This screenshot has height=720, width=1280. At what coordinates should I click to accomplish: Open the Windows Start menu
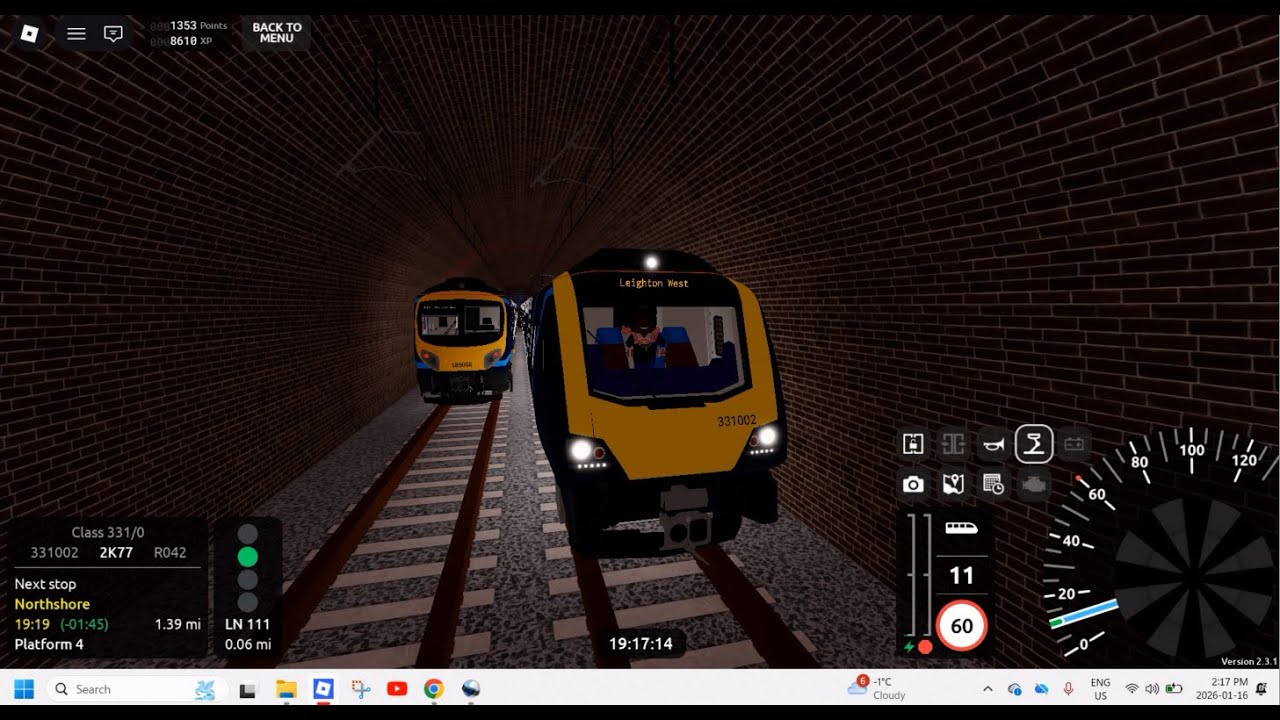pos(24,689)
